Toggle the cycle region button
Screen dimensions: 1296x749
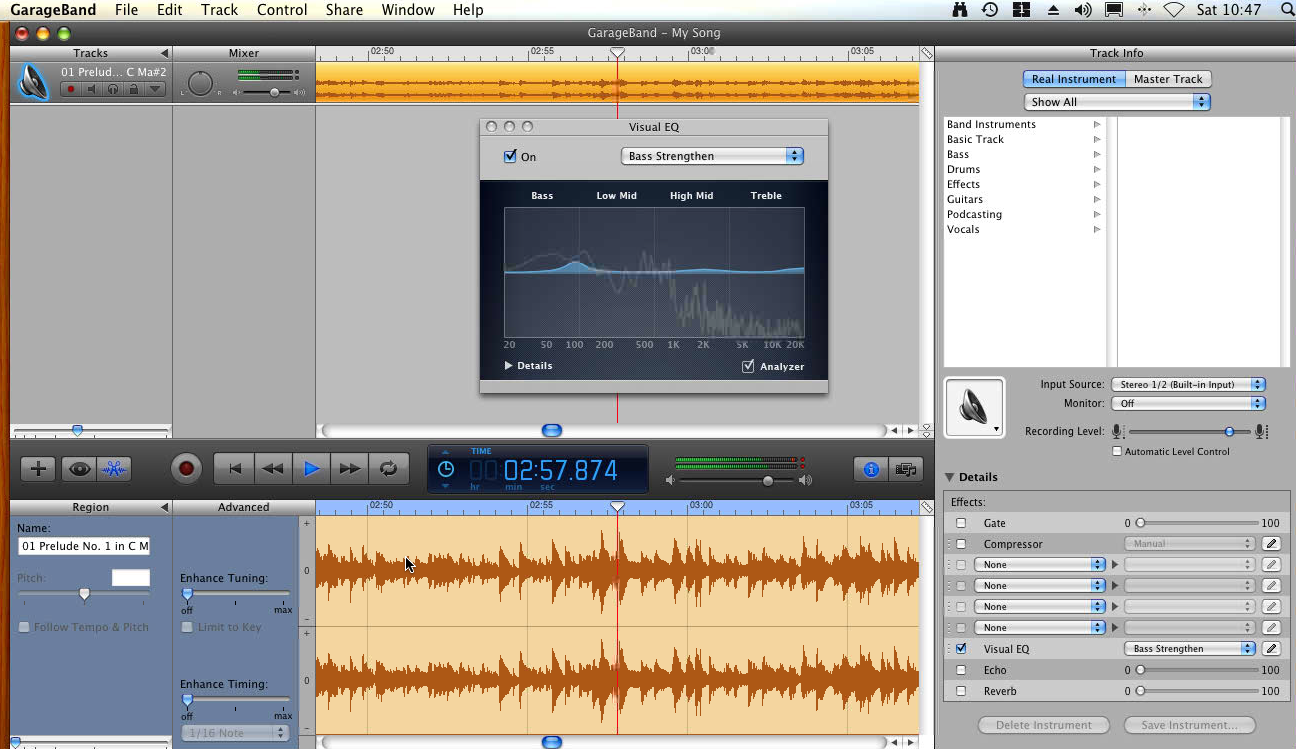tap(388, 468)
